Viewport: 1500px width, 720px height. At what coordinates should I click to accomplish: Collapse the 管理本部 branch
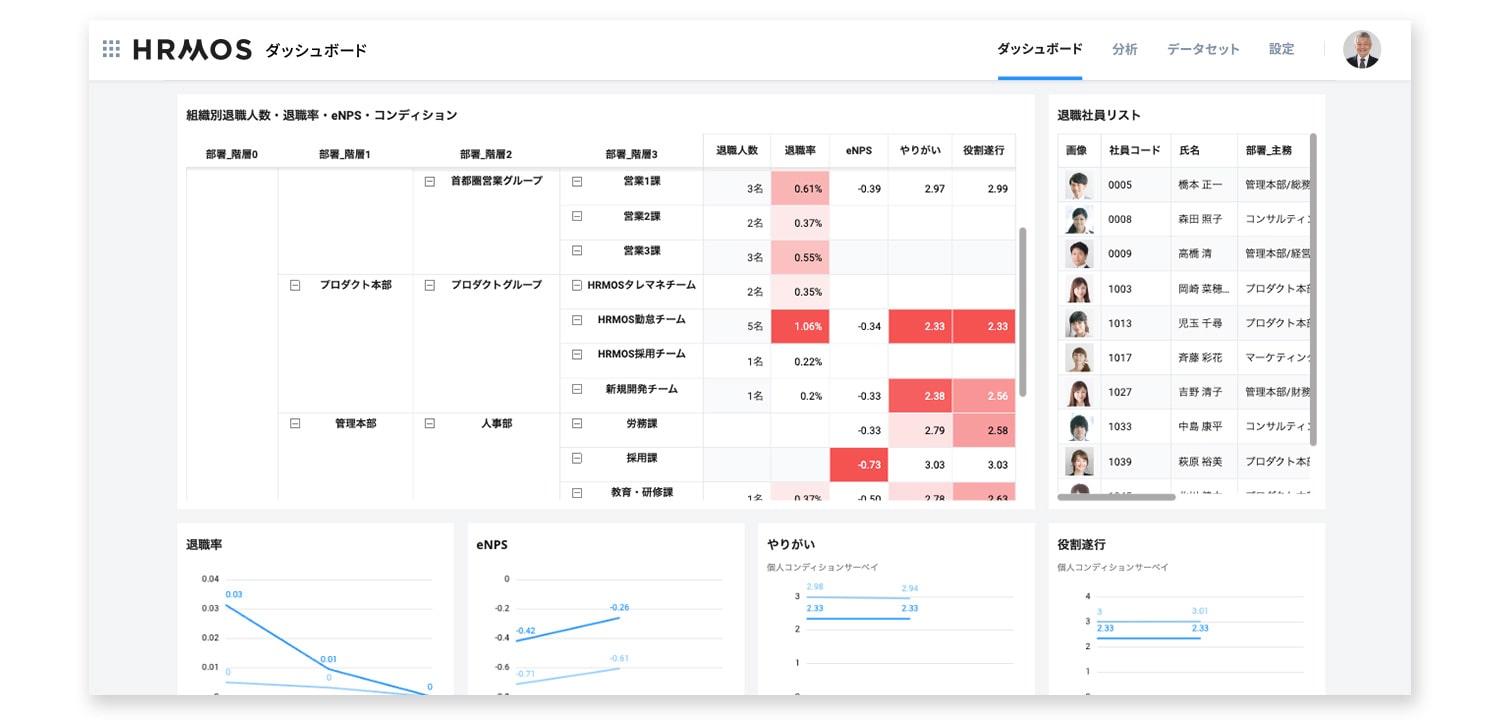tap(294, 423)
